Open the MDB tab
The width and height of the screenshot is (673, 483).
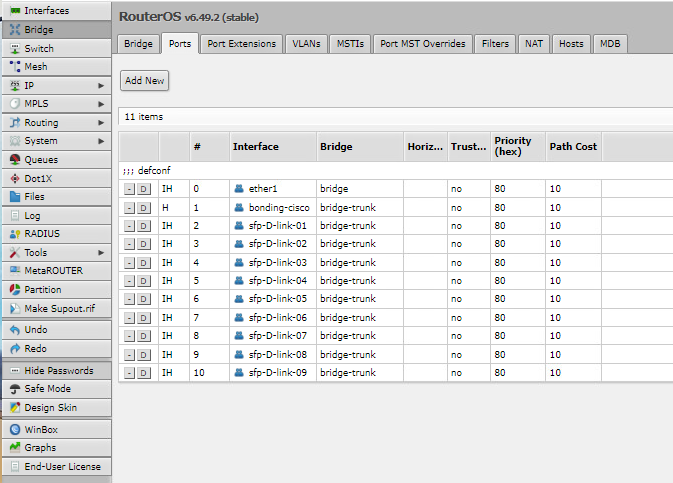(610, 44)
